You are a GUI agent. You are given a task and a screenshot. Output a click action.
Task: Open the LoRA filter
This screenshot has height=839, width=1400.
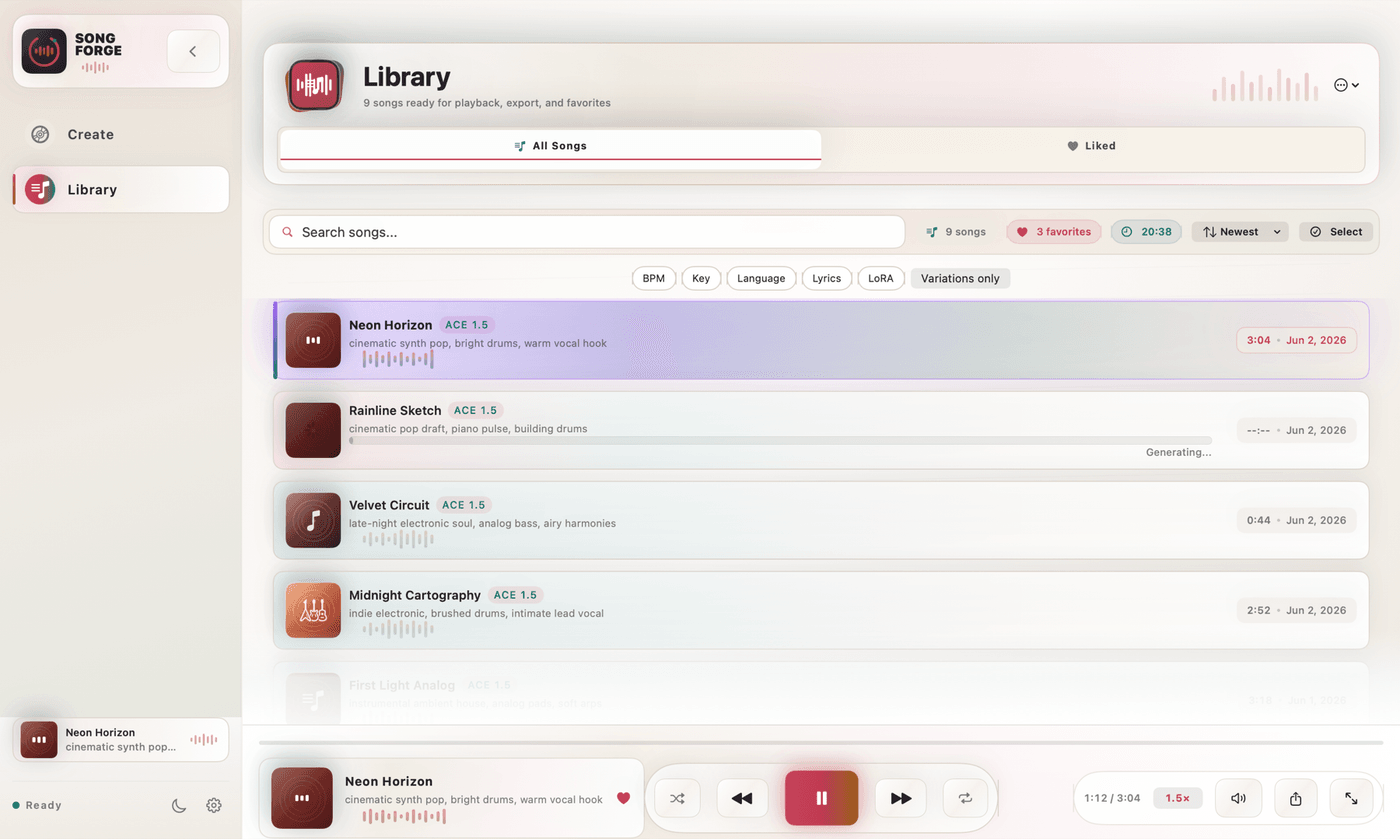coord(881,278)
